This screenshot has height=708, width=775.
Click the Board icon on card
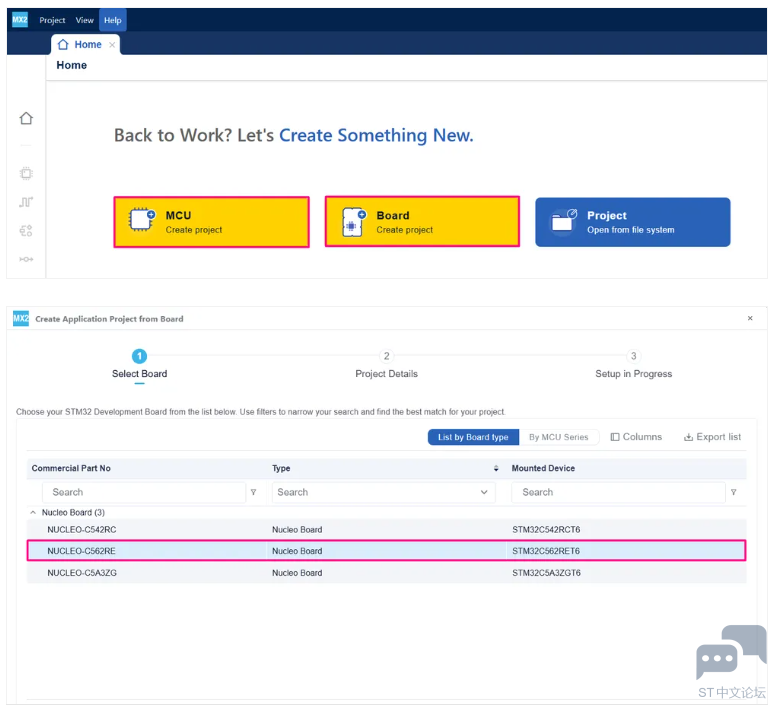354,221
